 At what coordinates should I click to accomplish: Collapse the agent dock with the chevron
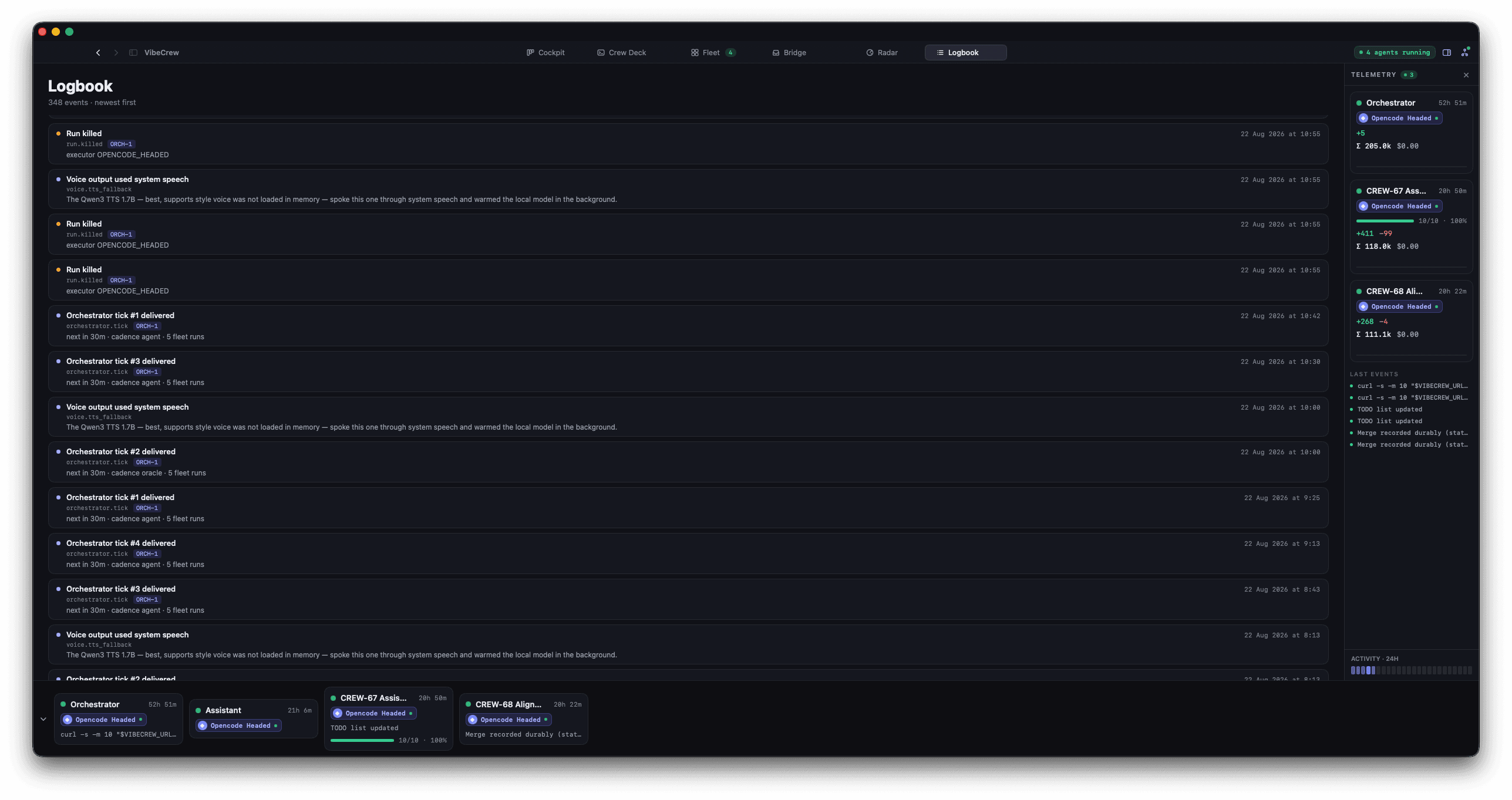43,718
